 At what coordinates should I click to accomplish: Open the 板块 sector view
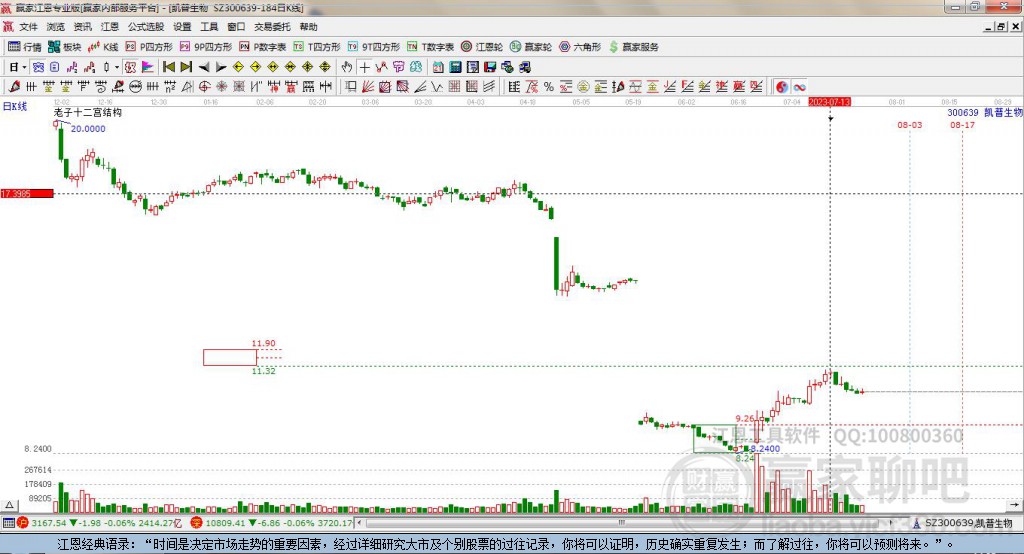tap(65, 47)
